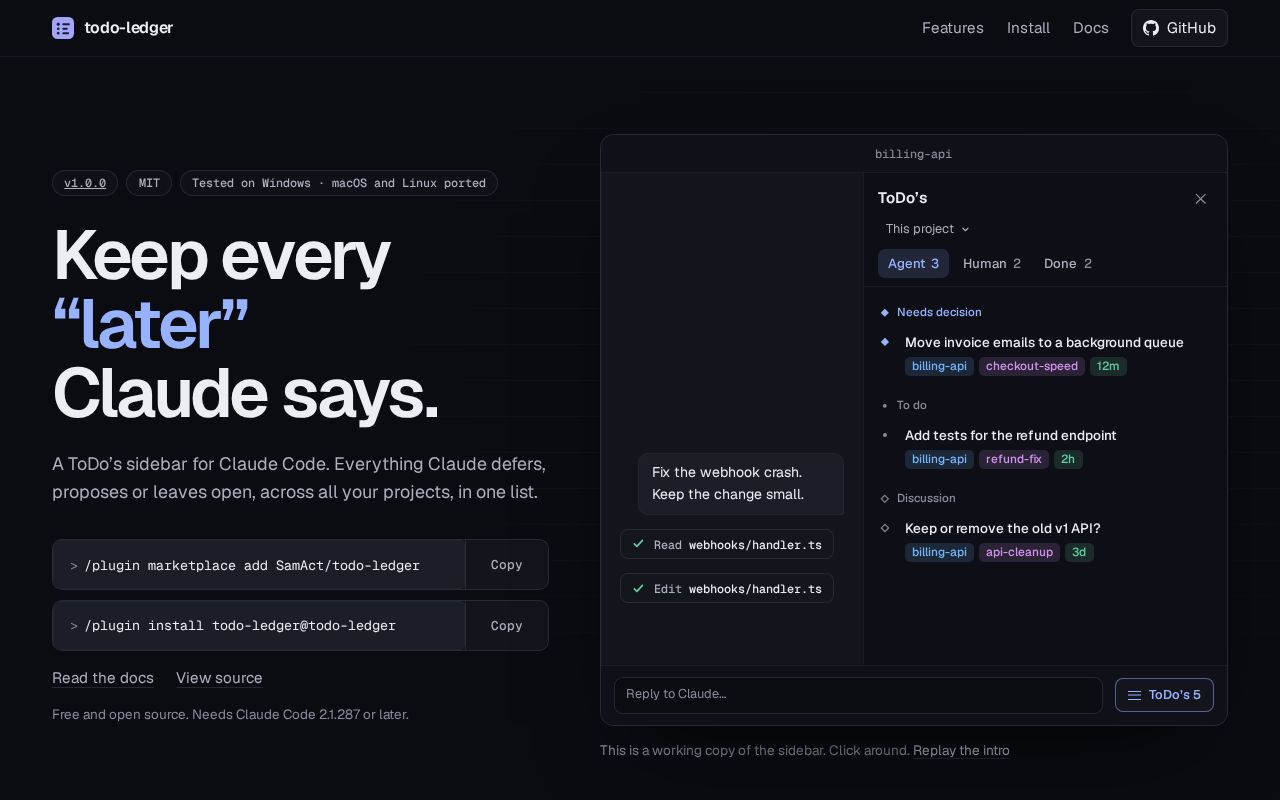Click billing-api tag under refund endpoint task
This screenshot has width=1280, height=800.
click(939, 459)
